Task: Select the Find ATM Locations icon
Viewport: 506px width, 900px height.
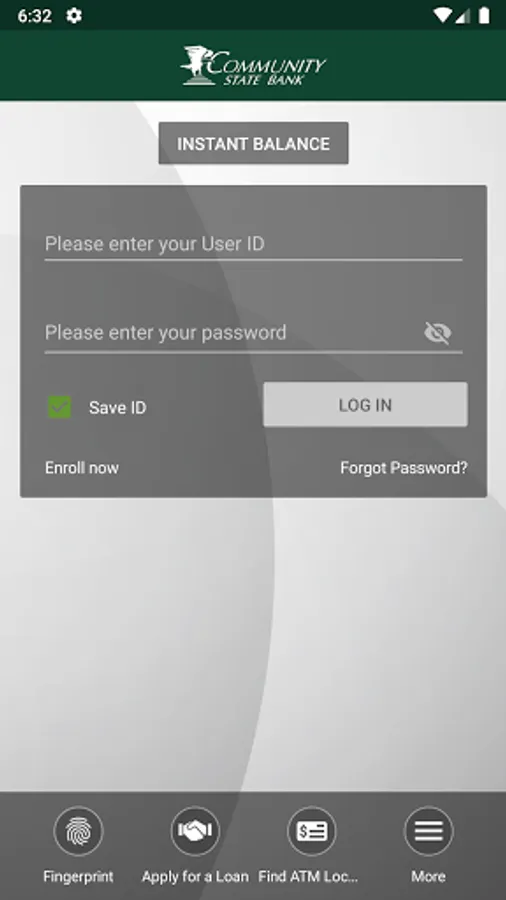Action: (x=312, y=831)
